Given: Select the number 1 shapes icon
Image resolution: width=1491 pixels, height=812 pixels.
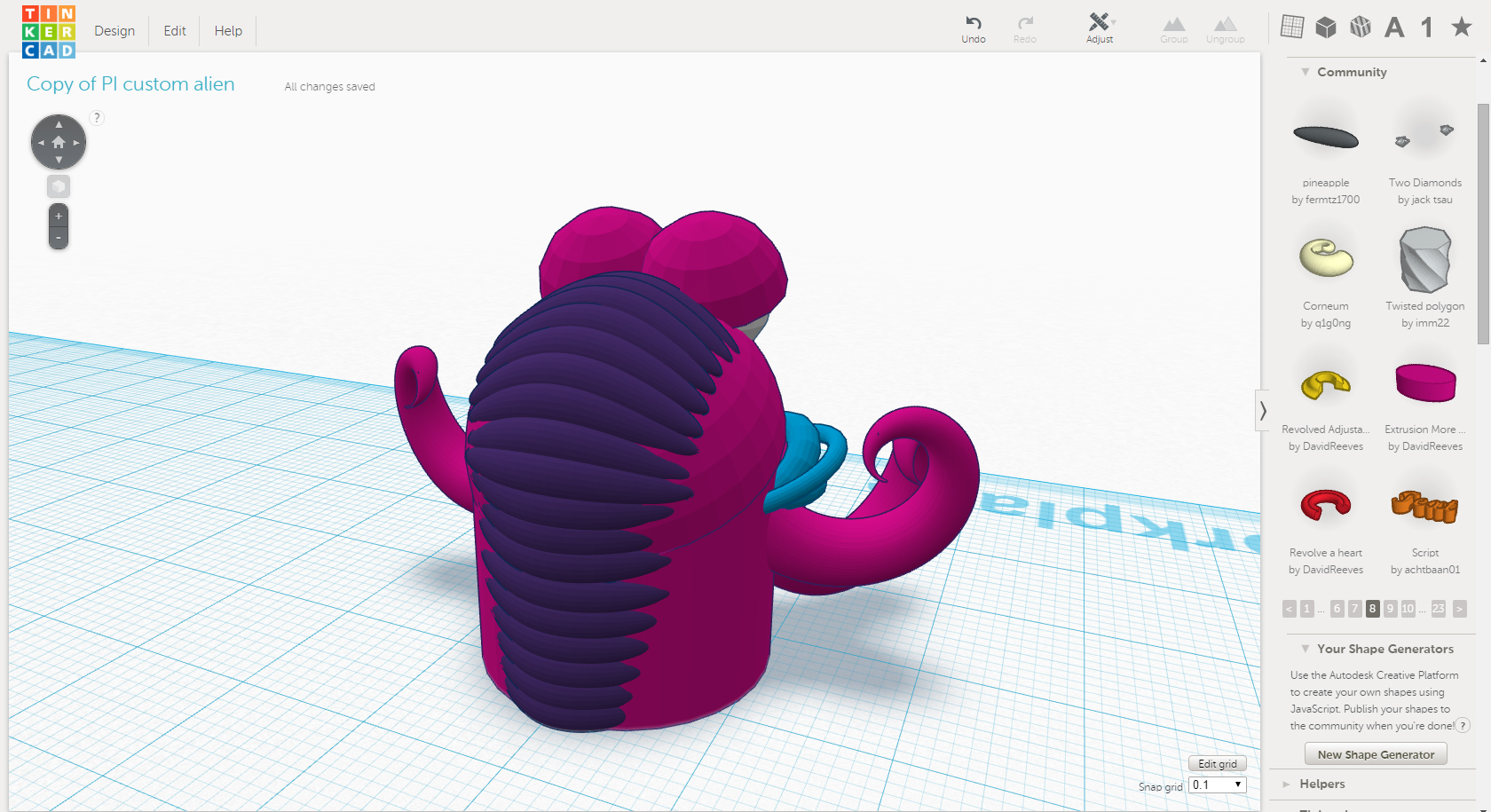Looking at the screenshot, I should 1427,28.
